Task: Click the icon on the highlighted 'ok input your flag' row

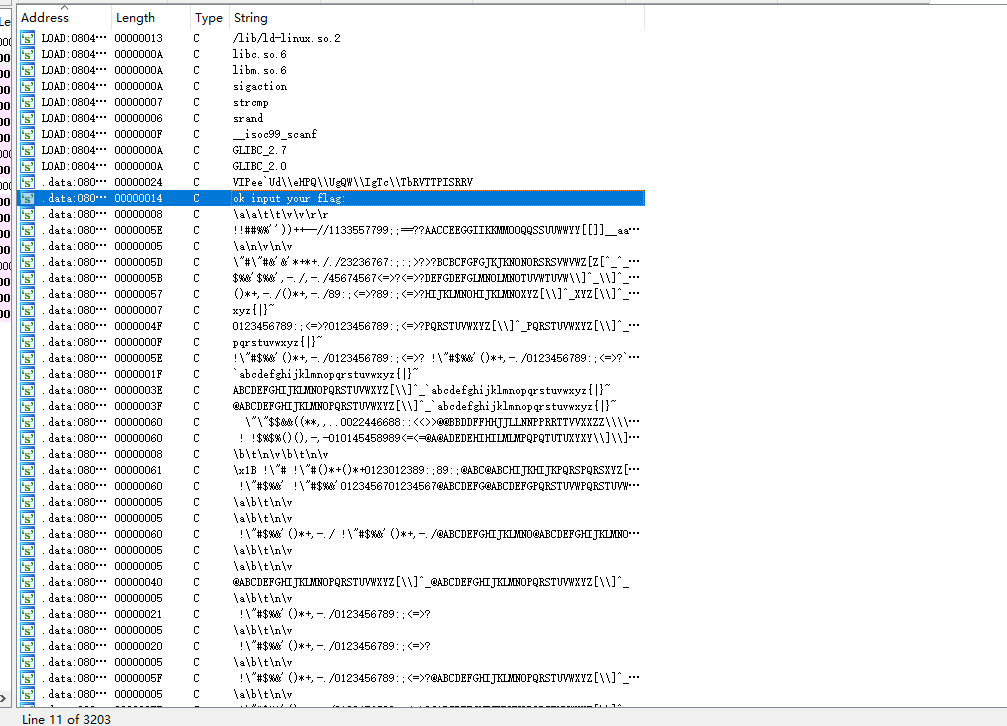Action: click(28, 198)
